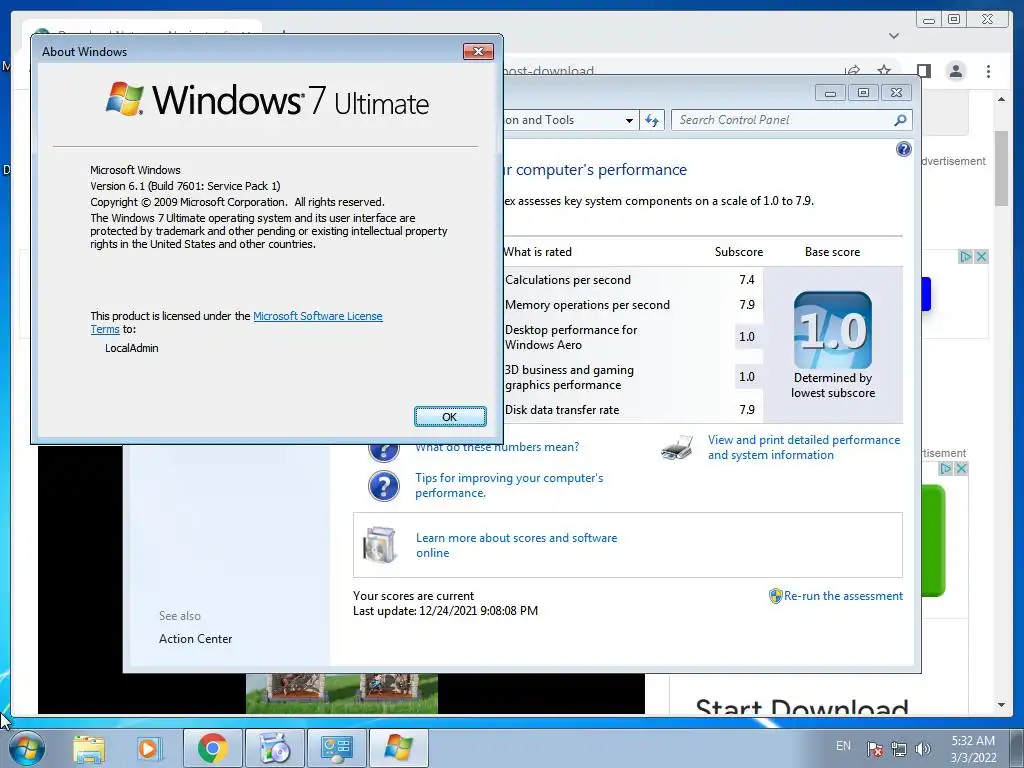Switch to Control Panel taskbar button
Image resolution: width=1024 pixels, height=768 pixels.
[x=336, y=748]
